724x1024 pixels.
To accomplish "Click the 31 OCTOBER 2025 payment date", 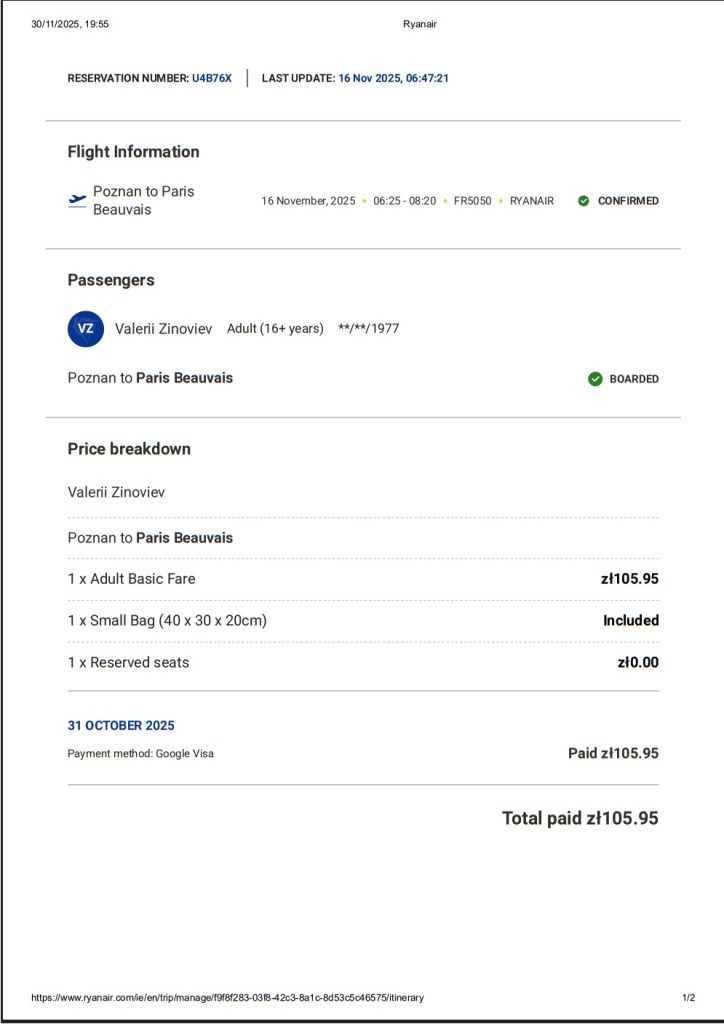I will [121, 726].
